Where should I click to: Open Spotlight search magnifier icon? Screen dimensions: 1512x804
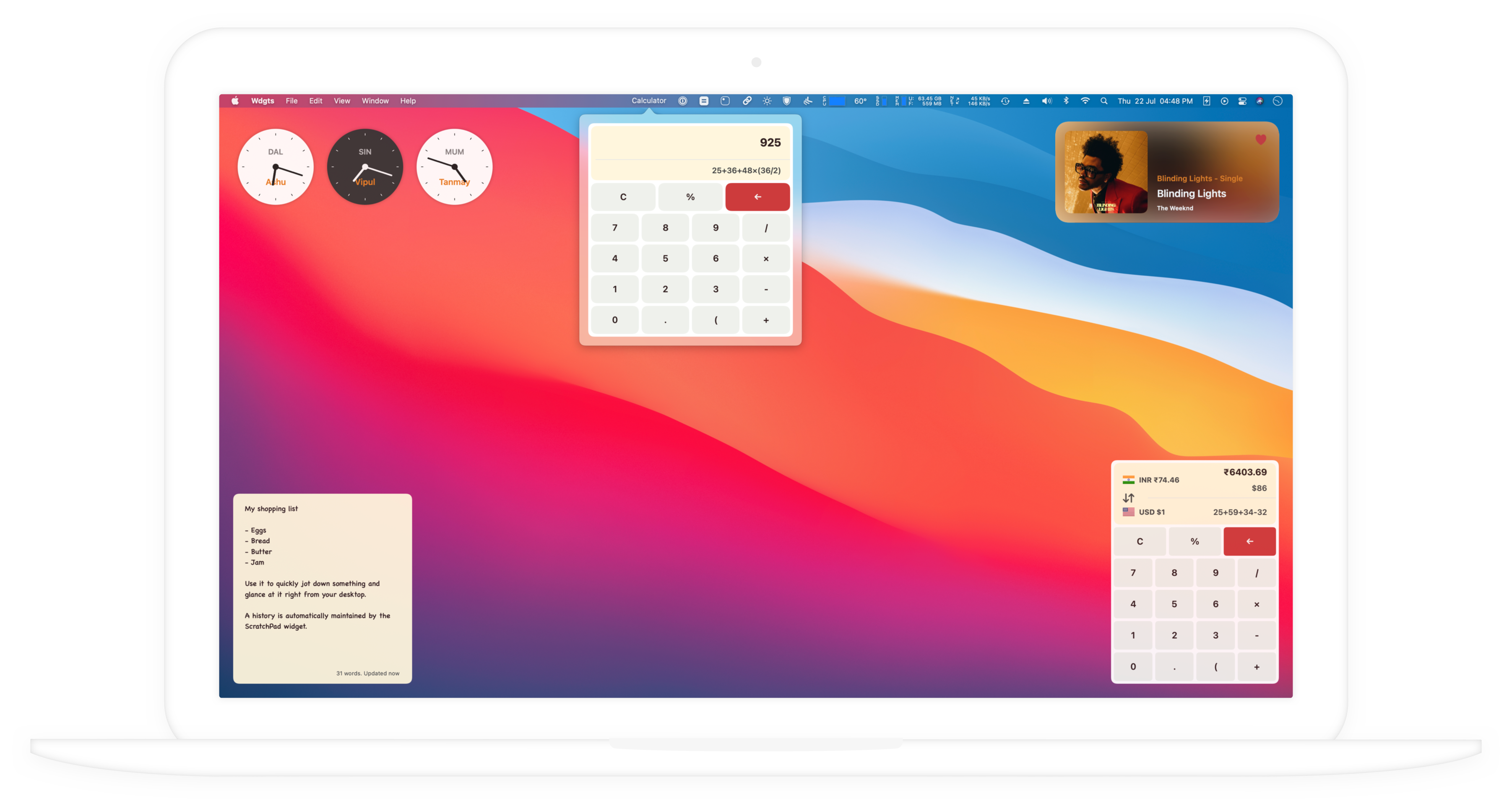point(1104,101)
